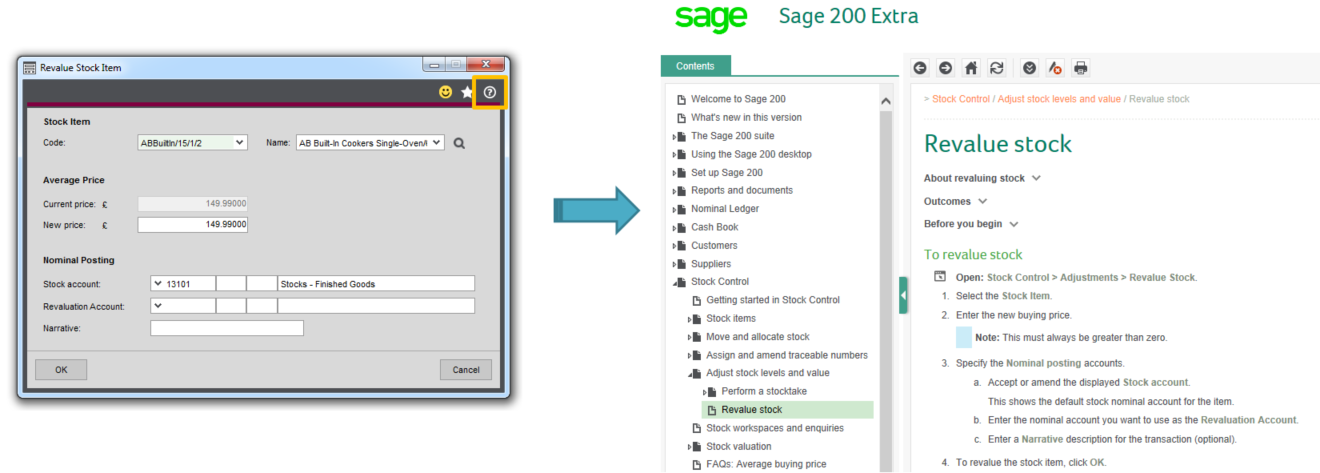The height and width of the screenshot is (473, 1320).
Task: Open Nominal Ledger topic
Action: coord(725,209)
